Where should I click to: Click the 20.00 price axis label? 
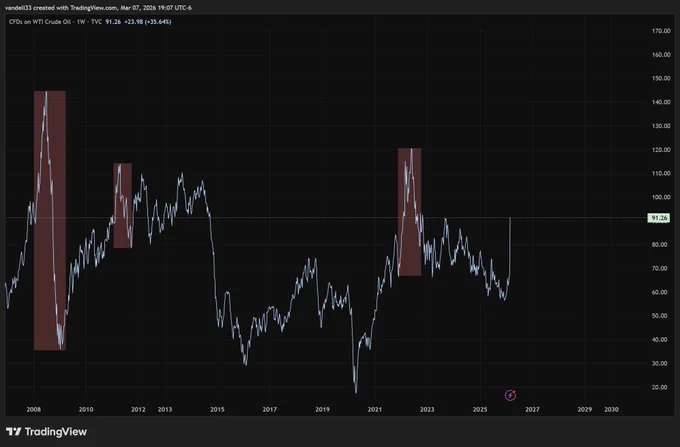coord(662,387)
